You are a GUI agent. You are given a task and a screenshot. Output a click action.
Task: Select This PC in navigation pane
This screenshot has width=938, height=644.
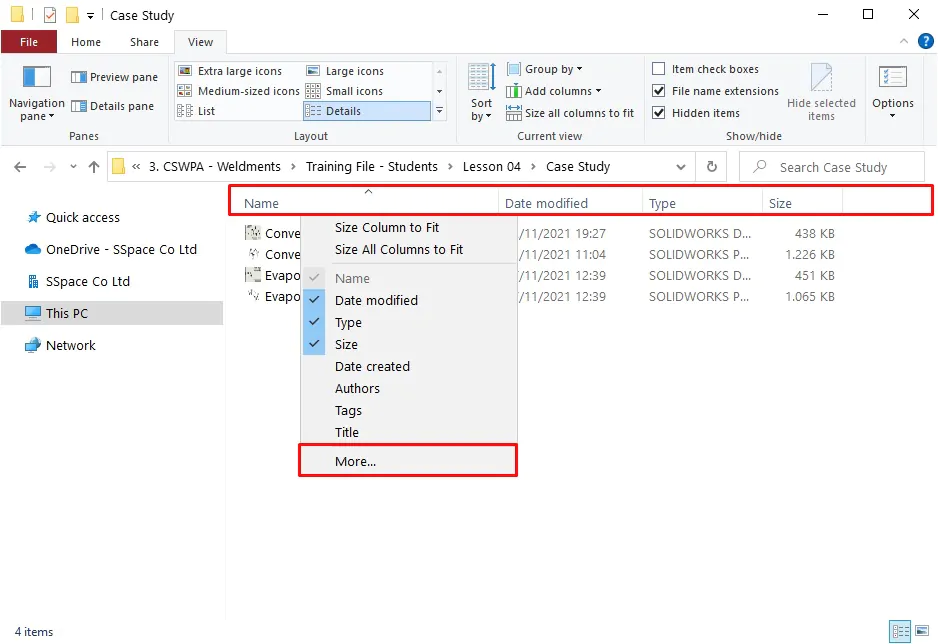(x=112, y=313)
